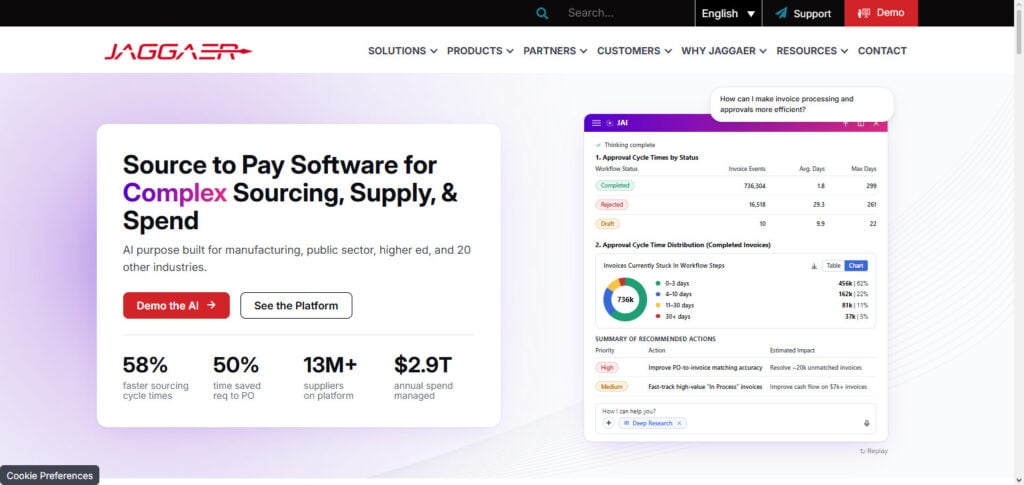The height and width of the screenshot is (485, 1024).
Task: Open the Resources nav menu
Action: (812, 51)
